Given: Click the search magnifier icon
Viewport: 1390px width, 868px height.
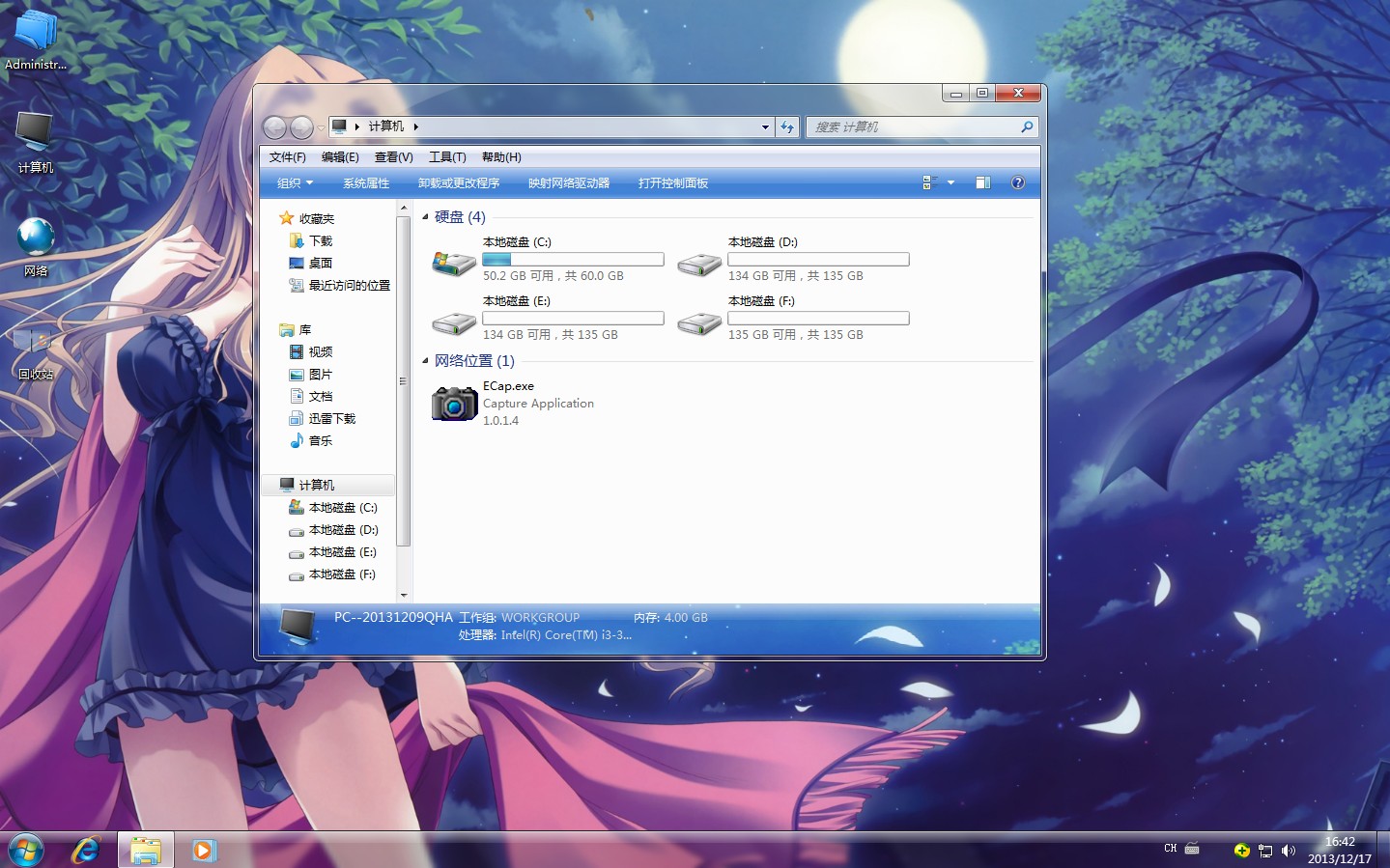Looking at the screenshot, I should coord(1027,126).
